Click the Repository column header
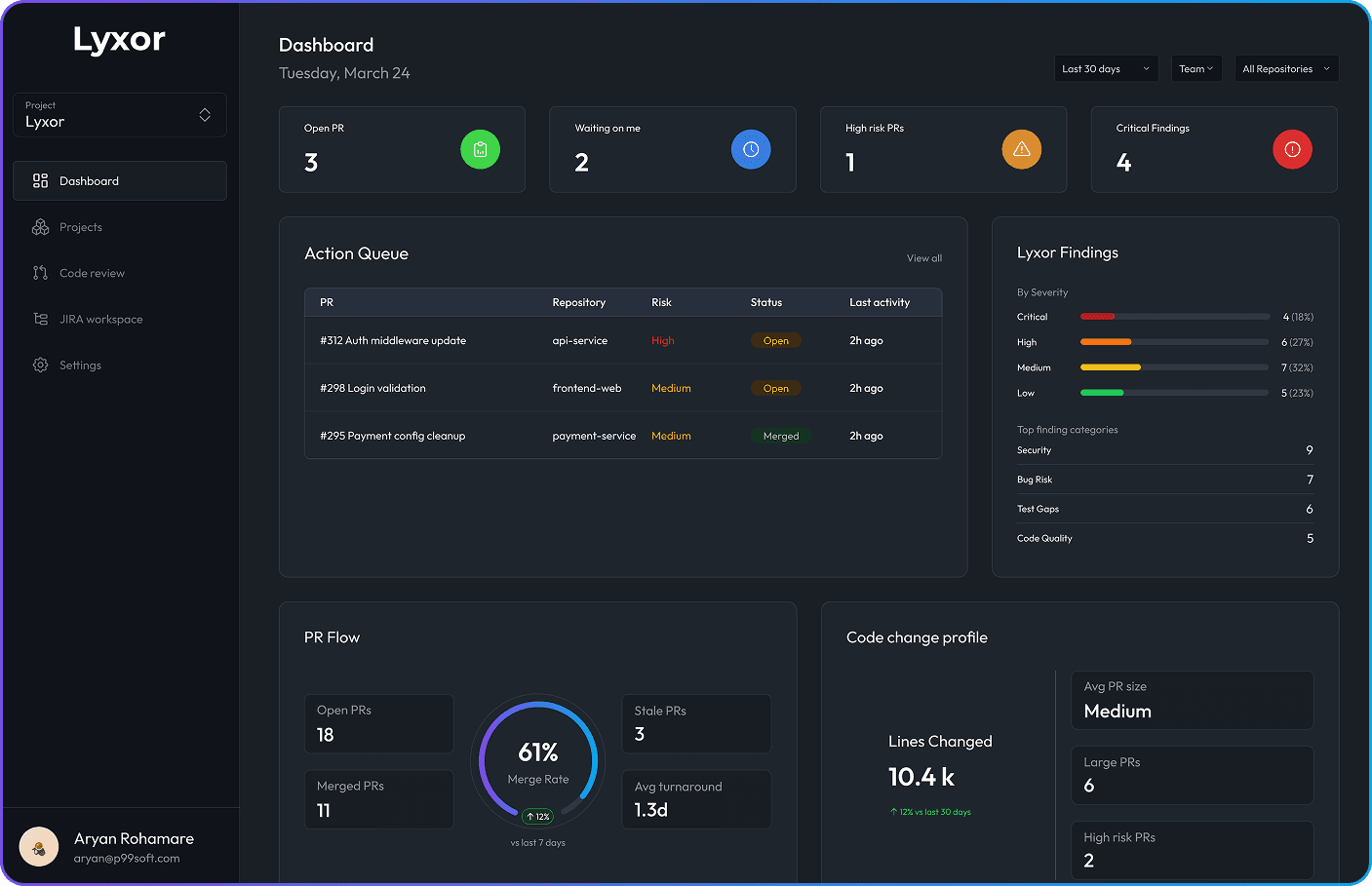Viewport: 1372px width, 886px height. (x=579, y=302)
